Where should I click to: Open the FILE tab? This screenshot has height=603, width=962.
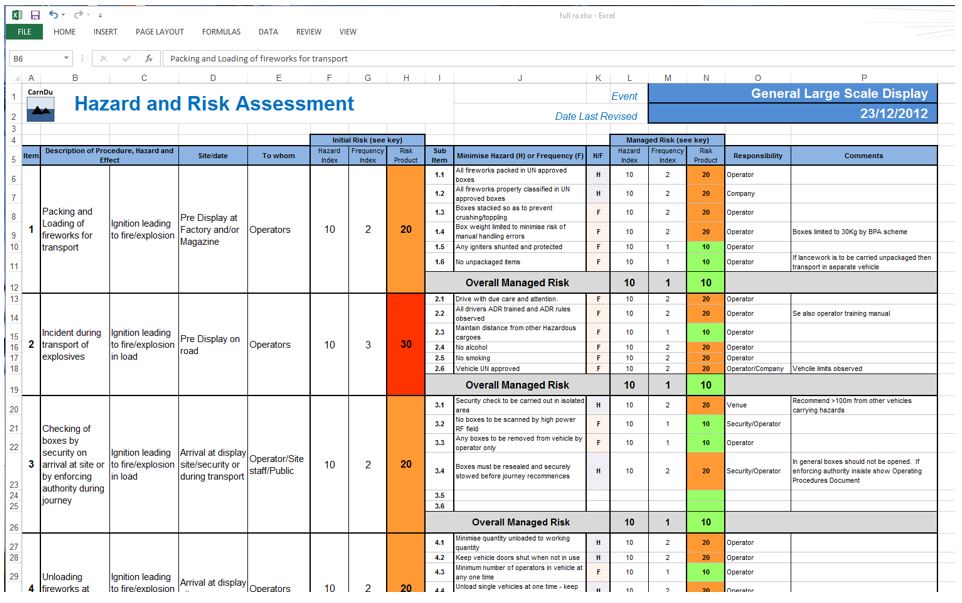pos(24,32)
